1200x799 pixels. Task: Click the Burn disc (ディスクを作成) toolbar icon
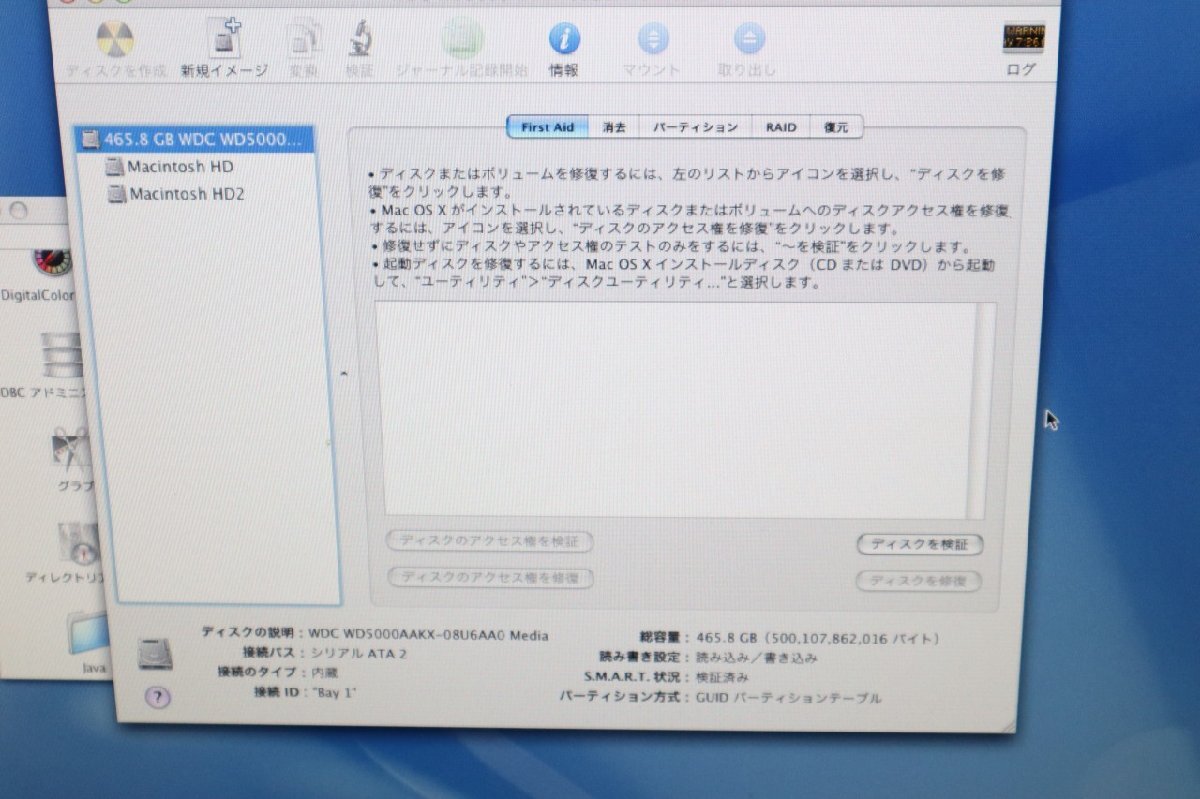[116, 41]
